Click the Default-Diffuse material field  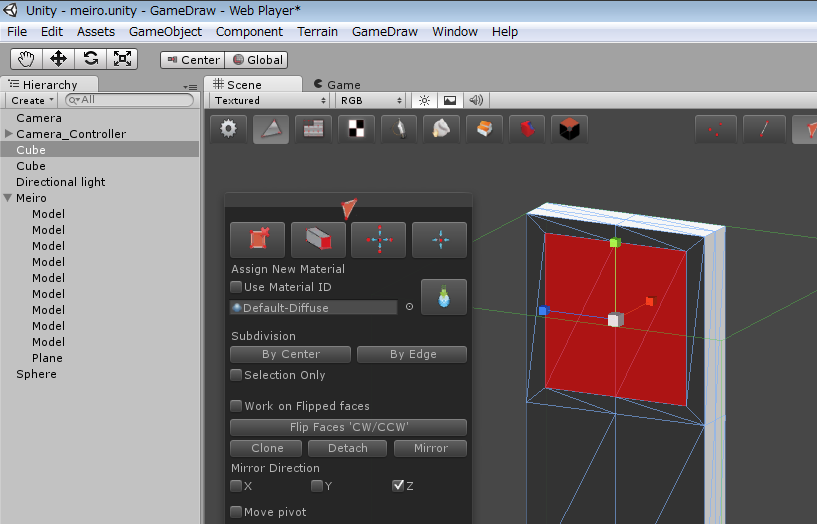[x=314, y=307]
